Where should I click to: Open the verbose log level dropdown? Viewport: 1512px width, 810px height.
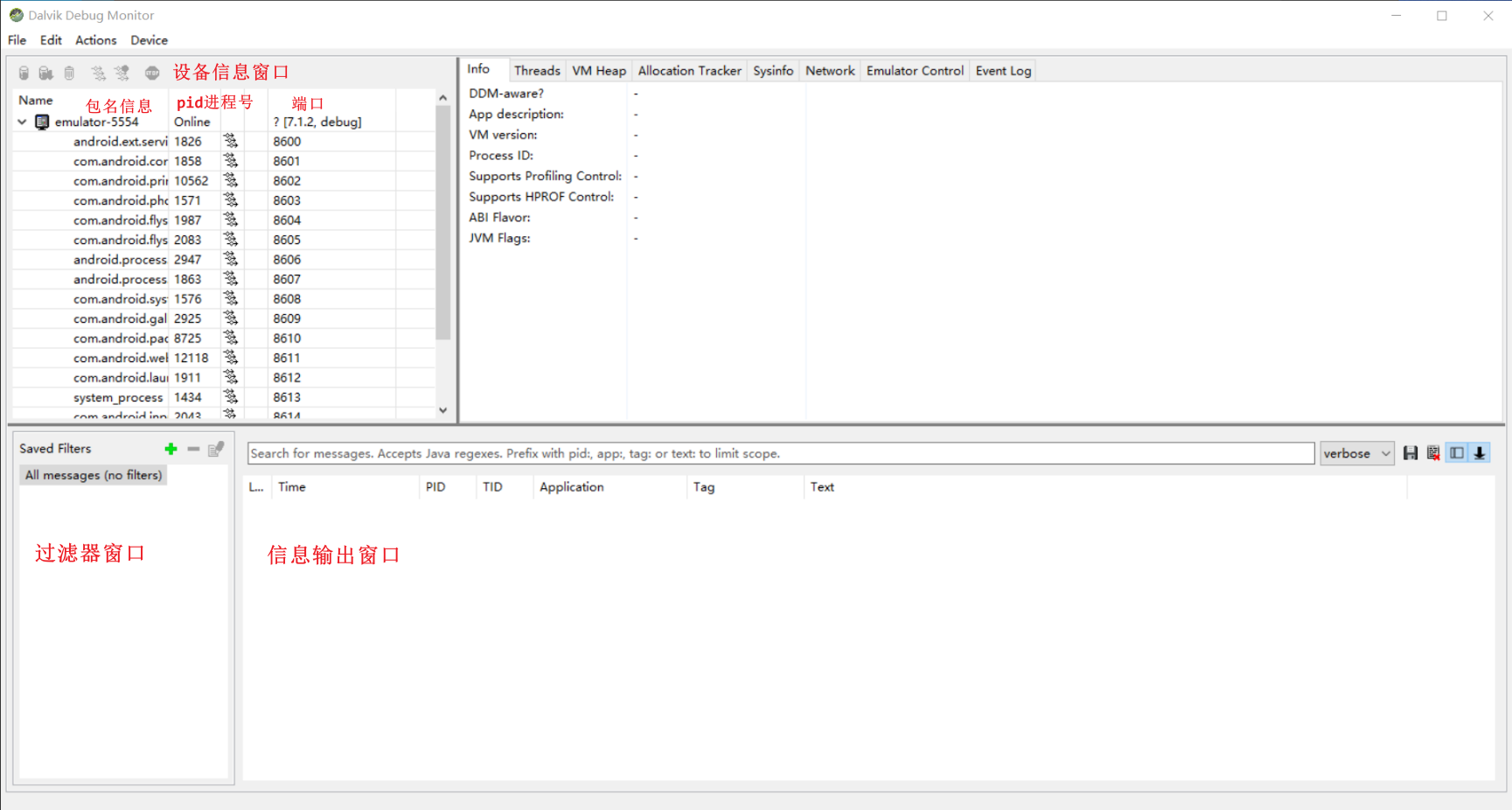click(x=1356, y=453)
